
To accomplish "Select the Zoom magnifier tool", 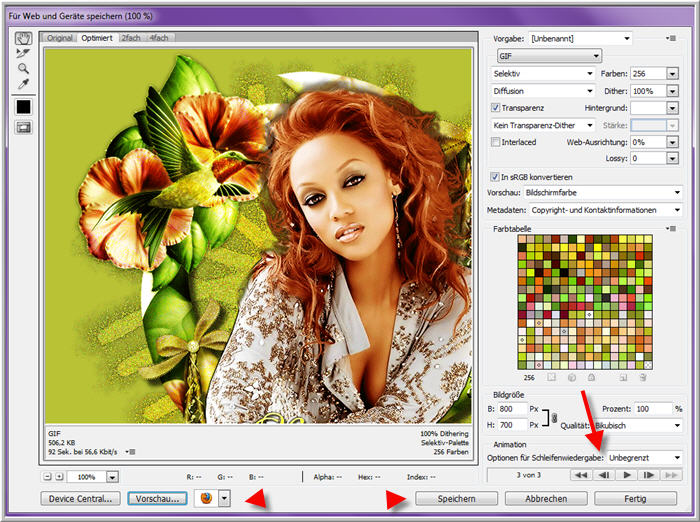I will tap(23, 68).
